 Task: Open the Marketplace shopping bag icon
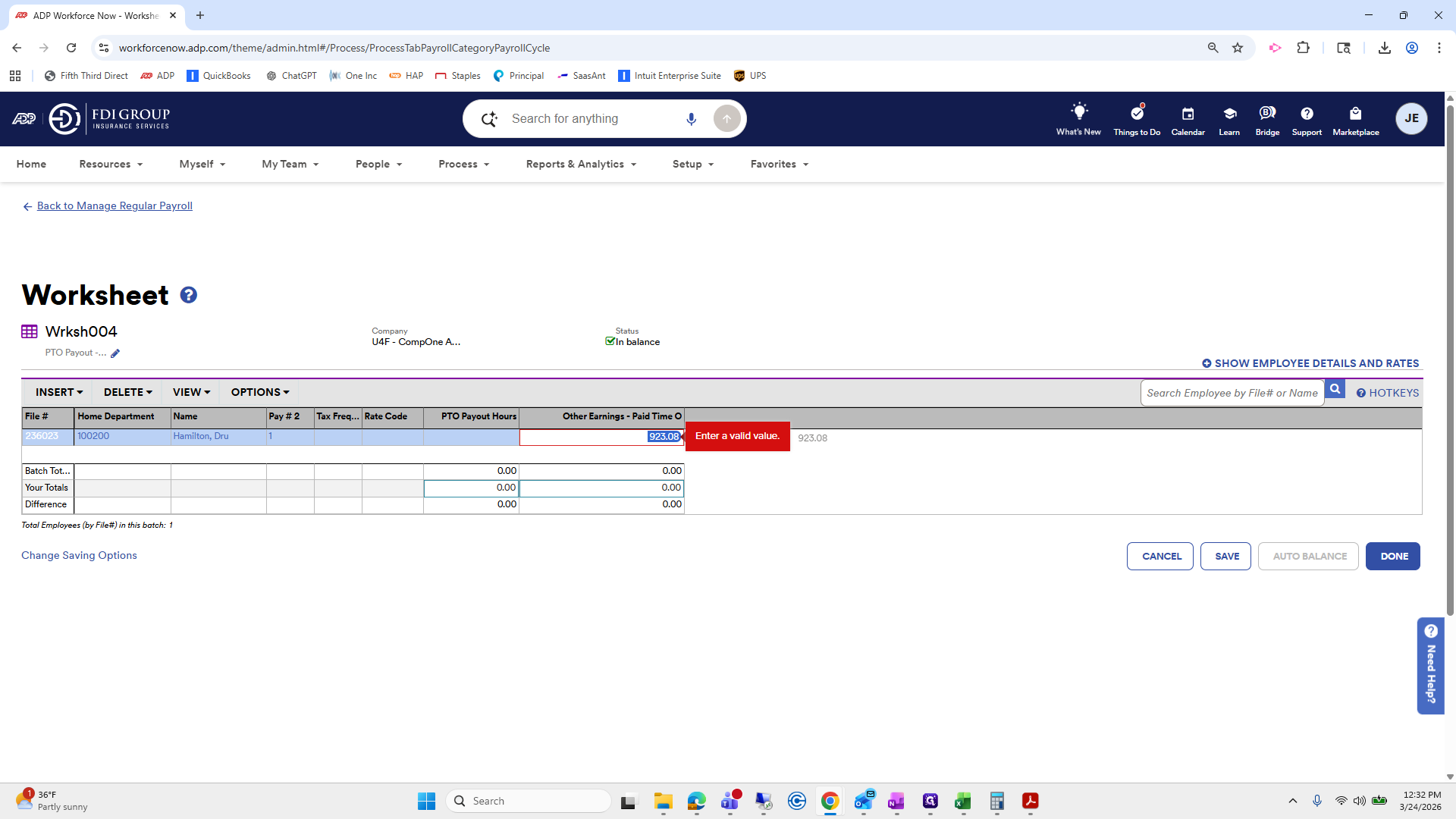click(x=1356, y=114)
